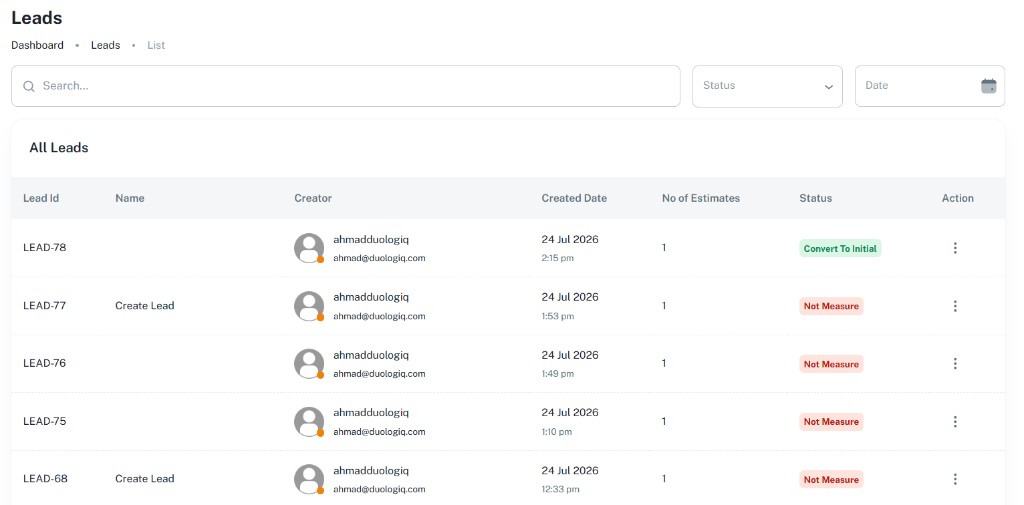Click Not Measure badge for LEAD-77
Screen dimensions: 1024x505
tap(831, 306)
